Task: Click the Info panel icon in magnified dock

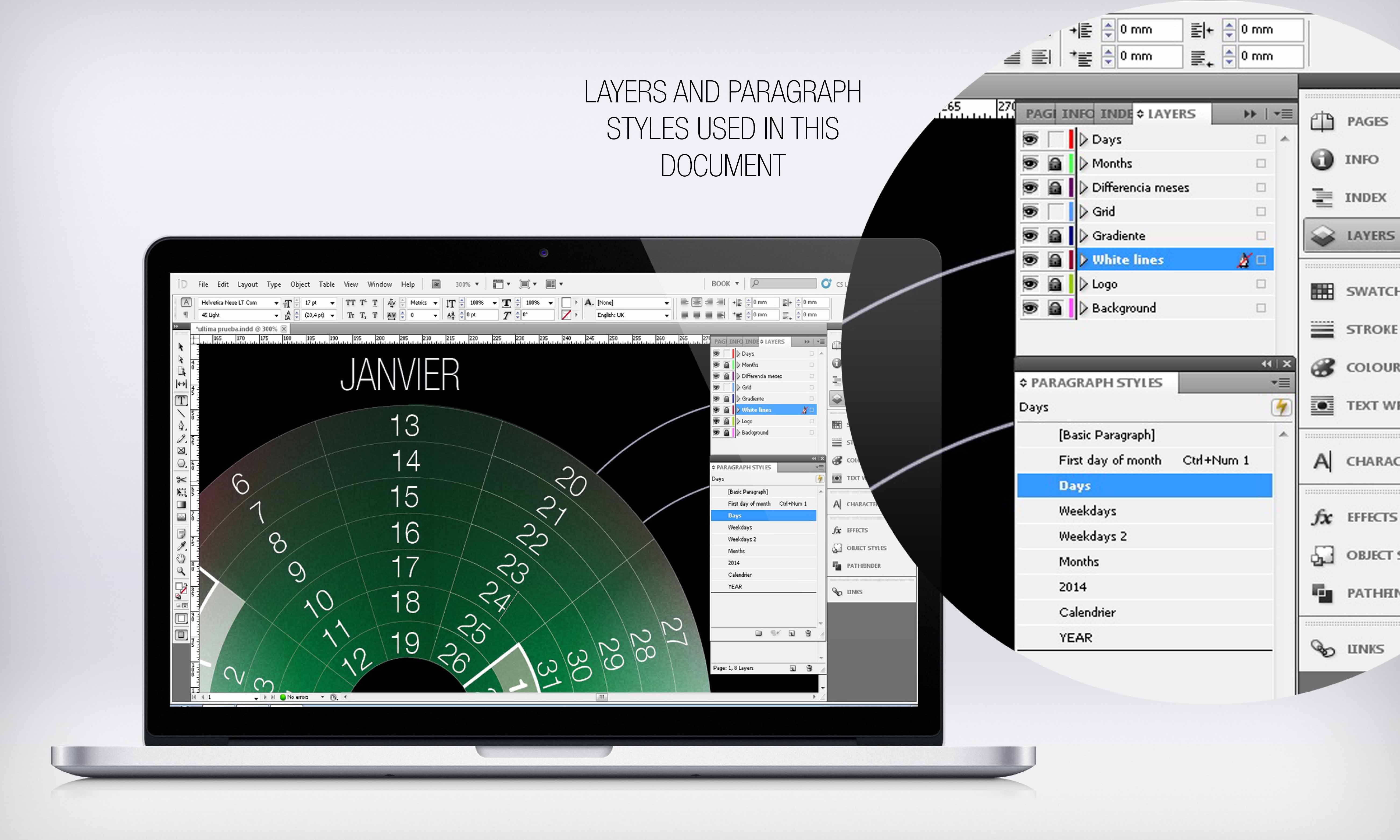Action: (x=1322, y=159)
